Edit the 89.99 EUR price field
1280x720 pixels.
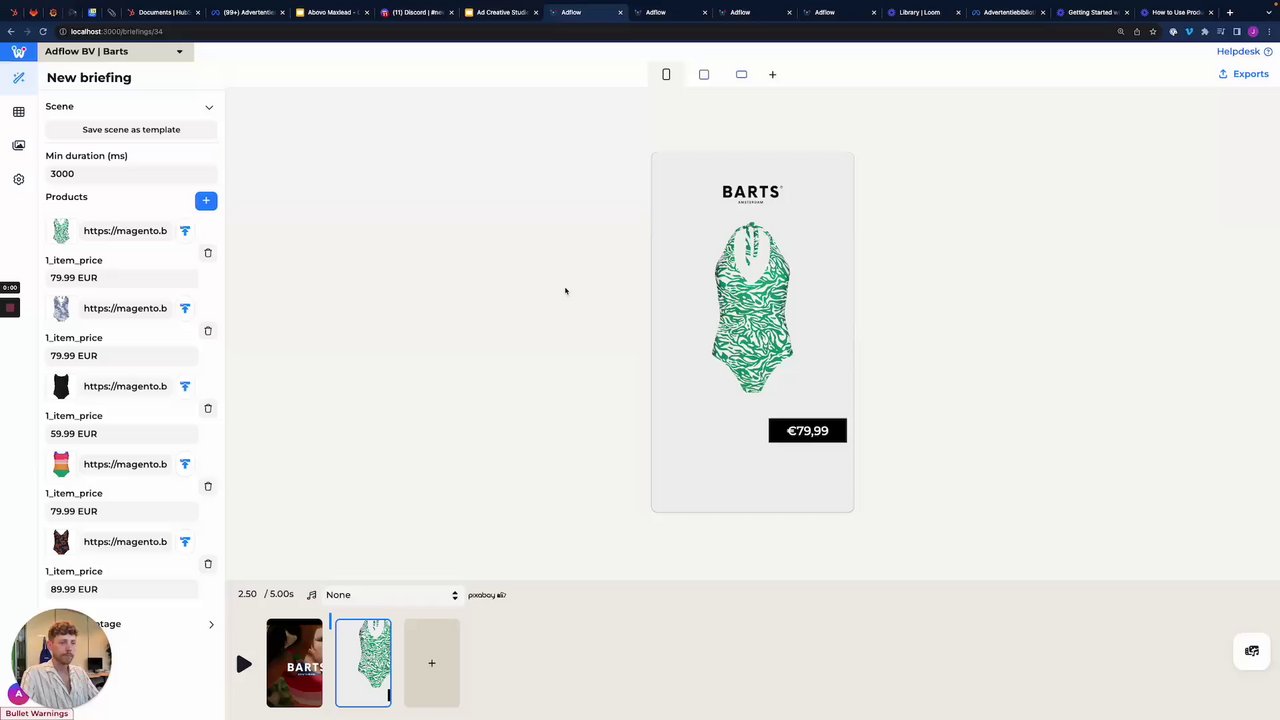[x=121, y=590]
